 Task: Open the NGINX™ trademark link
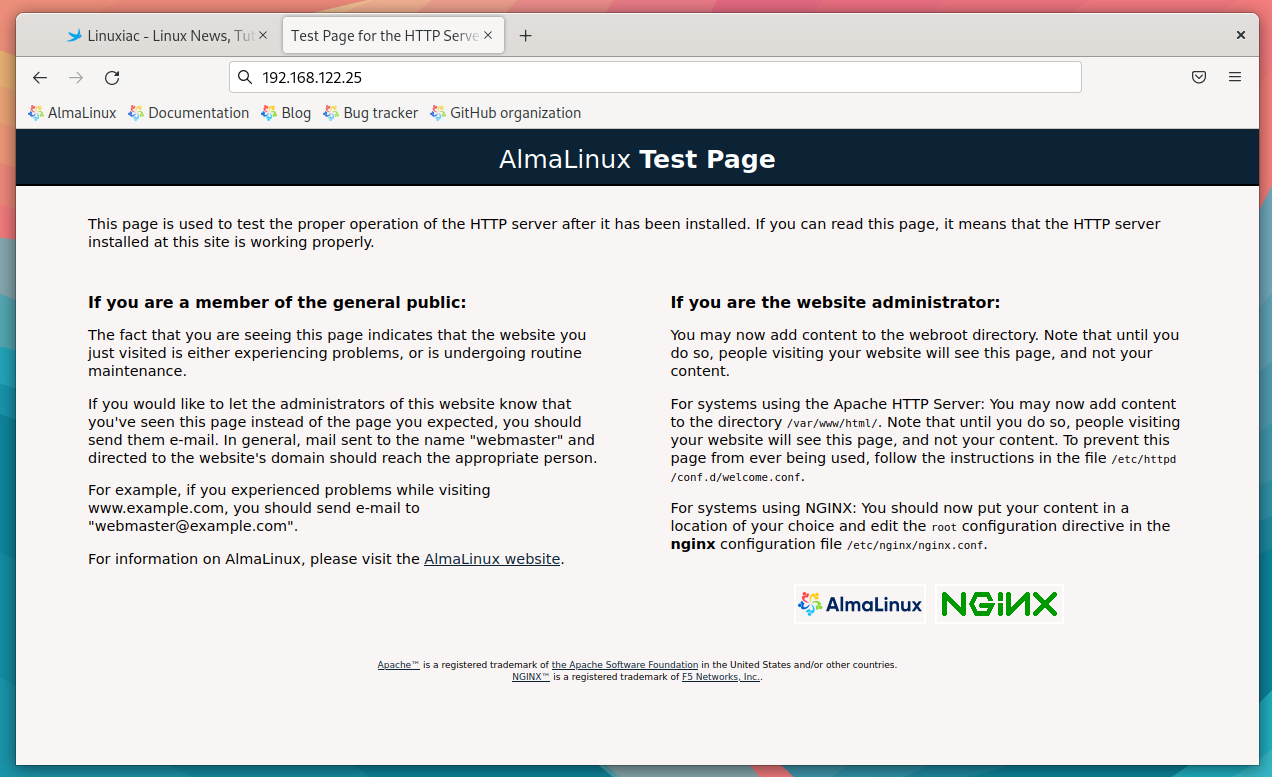531,677
